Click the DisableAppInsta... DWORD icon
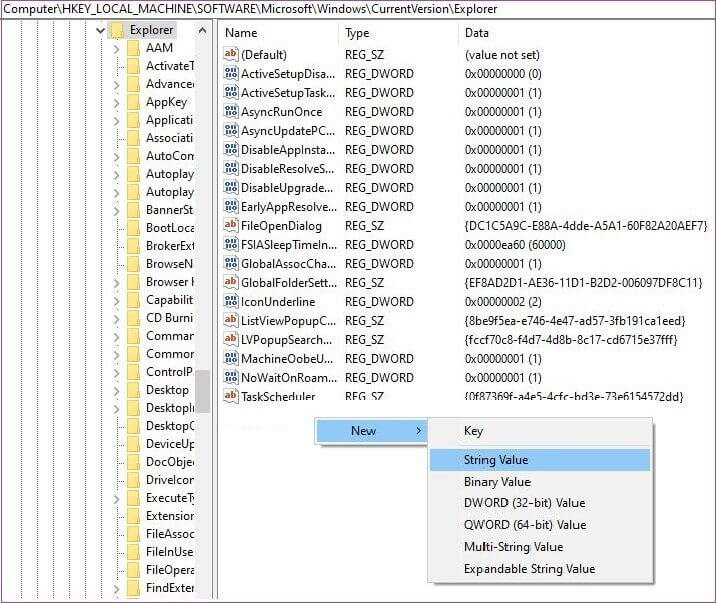 [231, 150]
